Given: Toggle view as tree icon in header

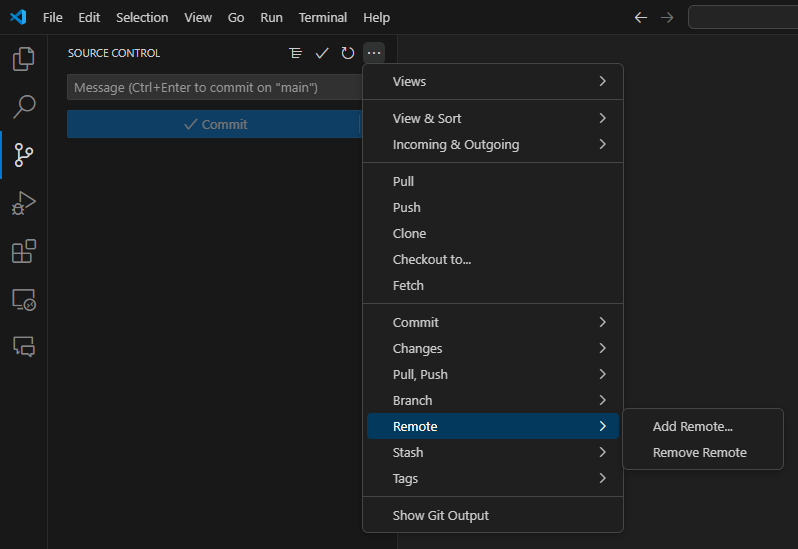Looking at the screenshot, I should [295, 53].
